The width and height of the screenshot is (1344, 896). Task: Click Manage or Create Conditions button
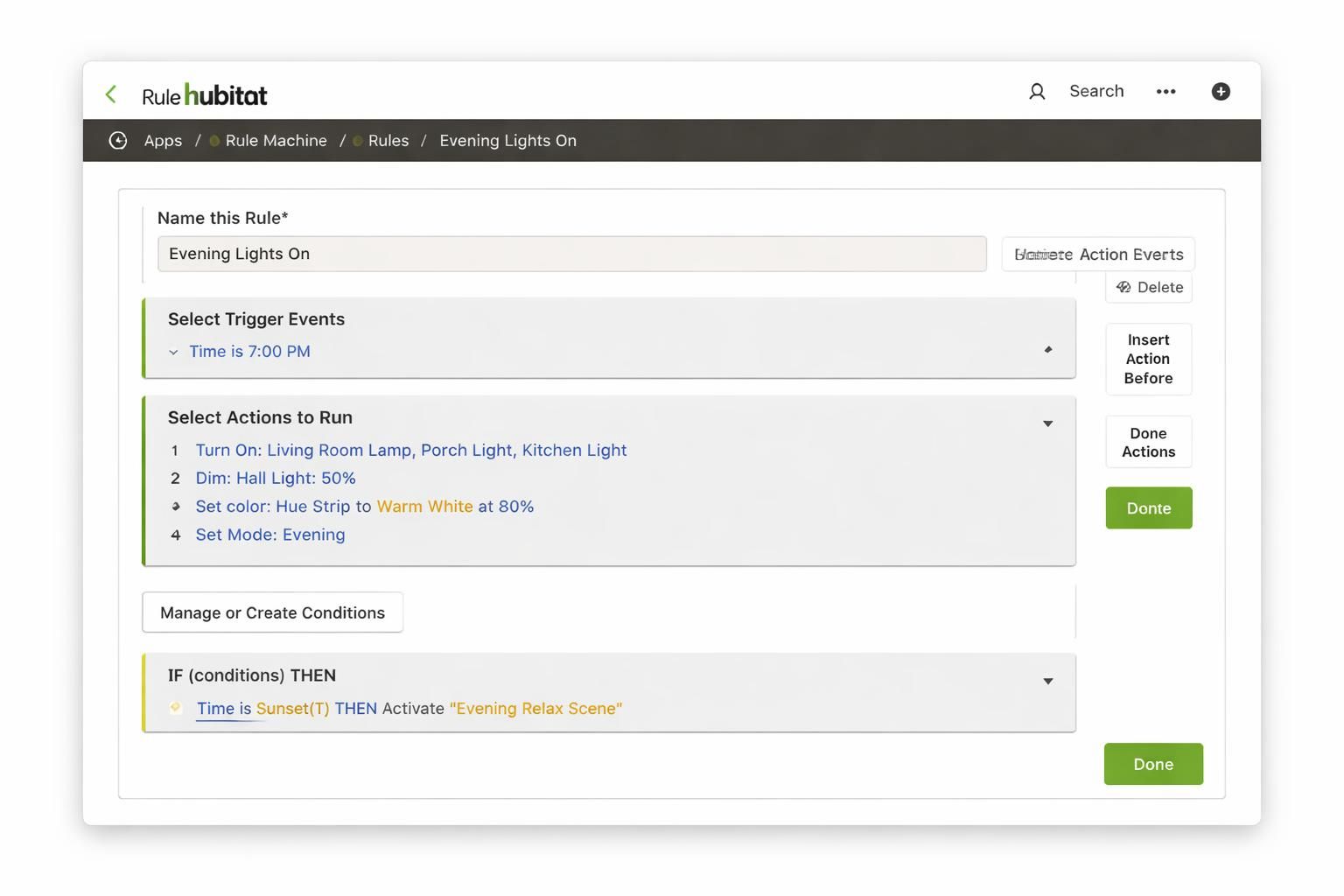[272, 612]
